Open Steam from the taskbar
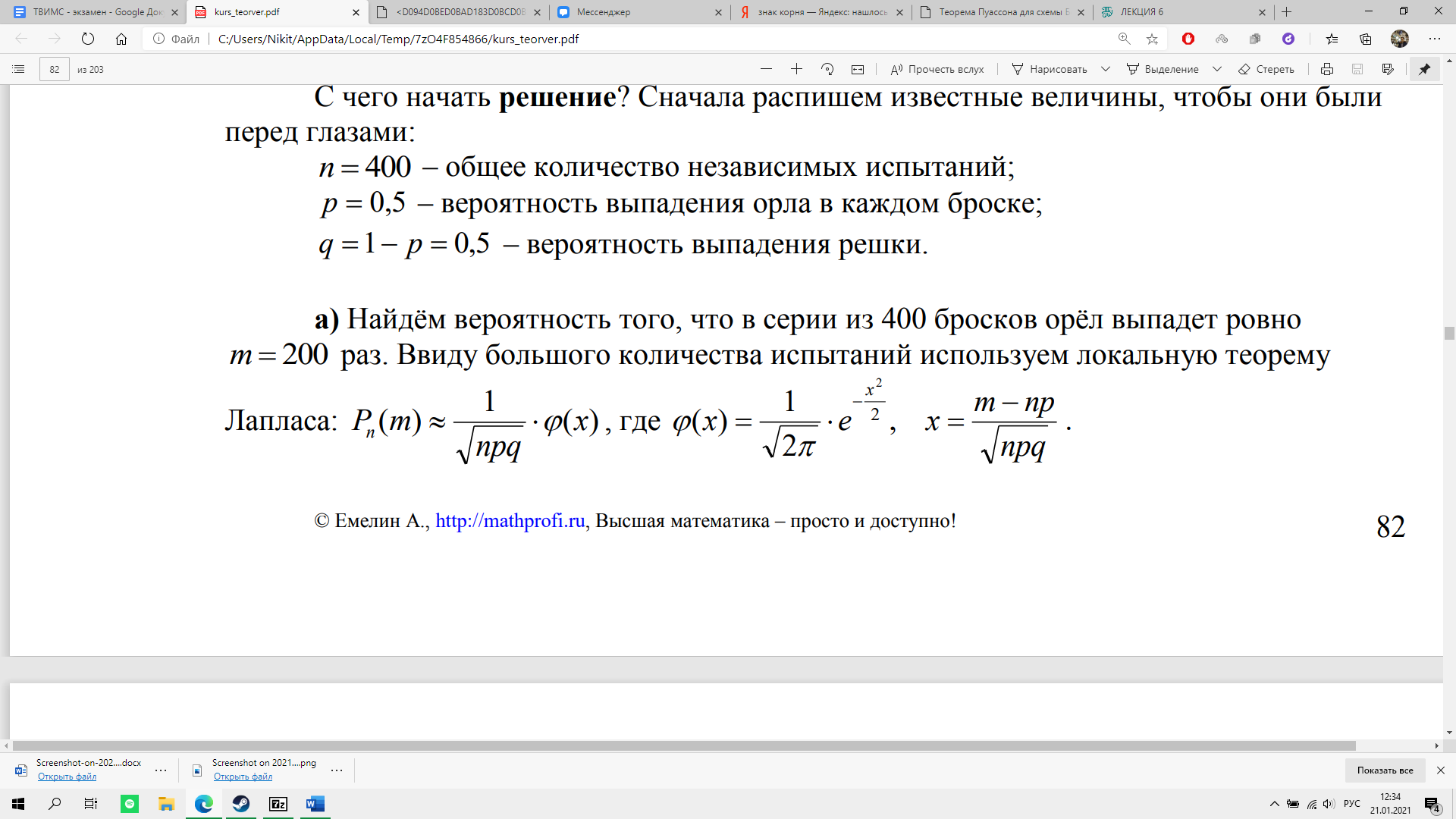Screen dimensions: 1456x819 [x=241, y=804]
